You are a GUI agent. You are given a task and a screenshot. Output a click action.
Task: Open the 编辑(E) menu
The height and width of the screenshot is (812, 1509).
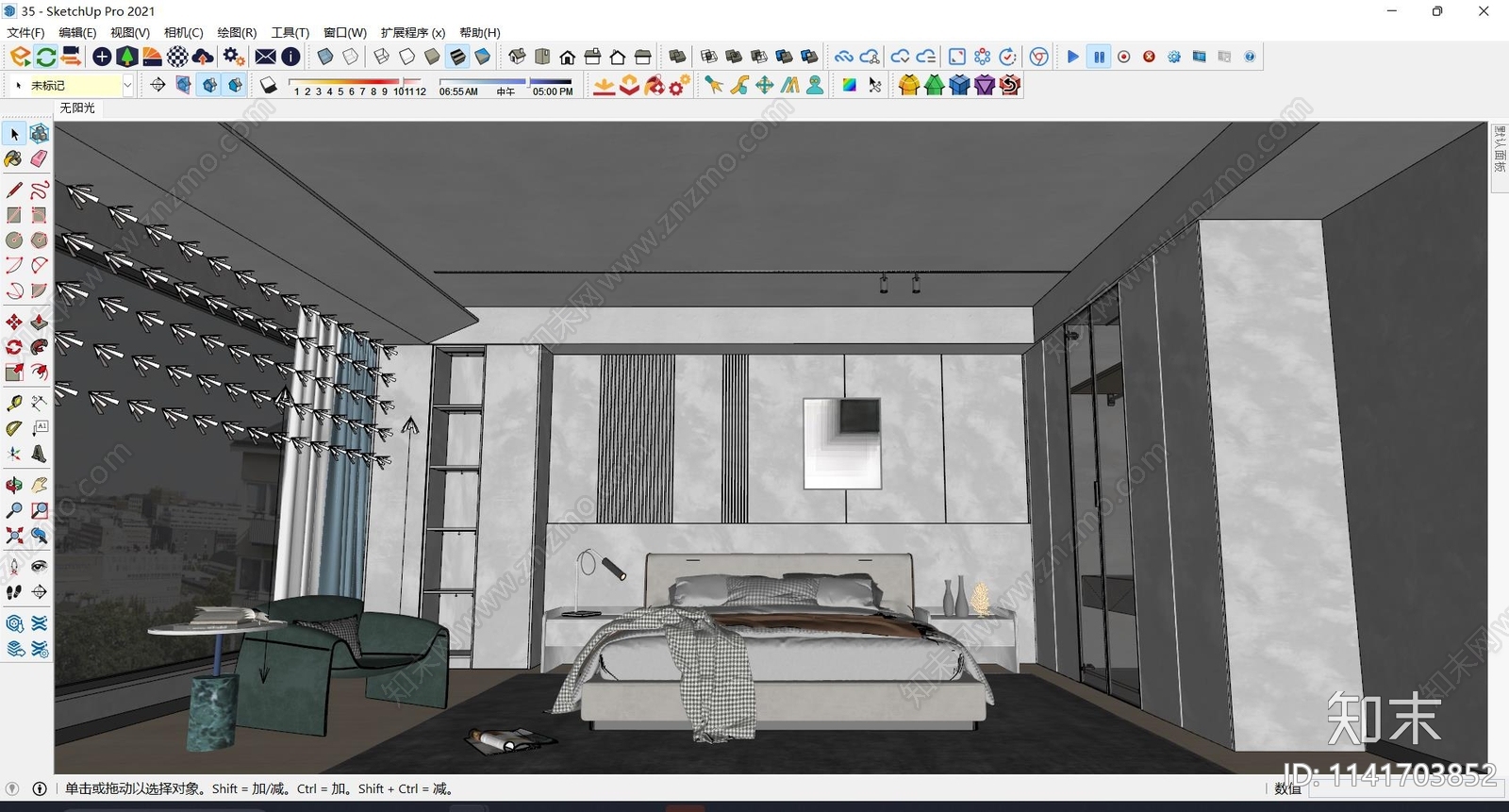click(x=77, y=32)
